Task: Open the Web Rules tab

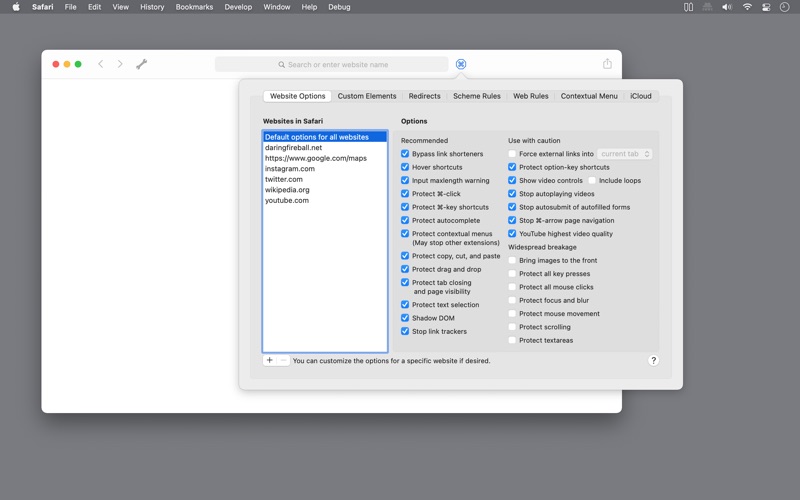Action: [x=531, y=96]
